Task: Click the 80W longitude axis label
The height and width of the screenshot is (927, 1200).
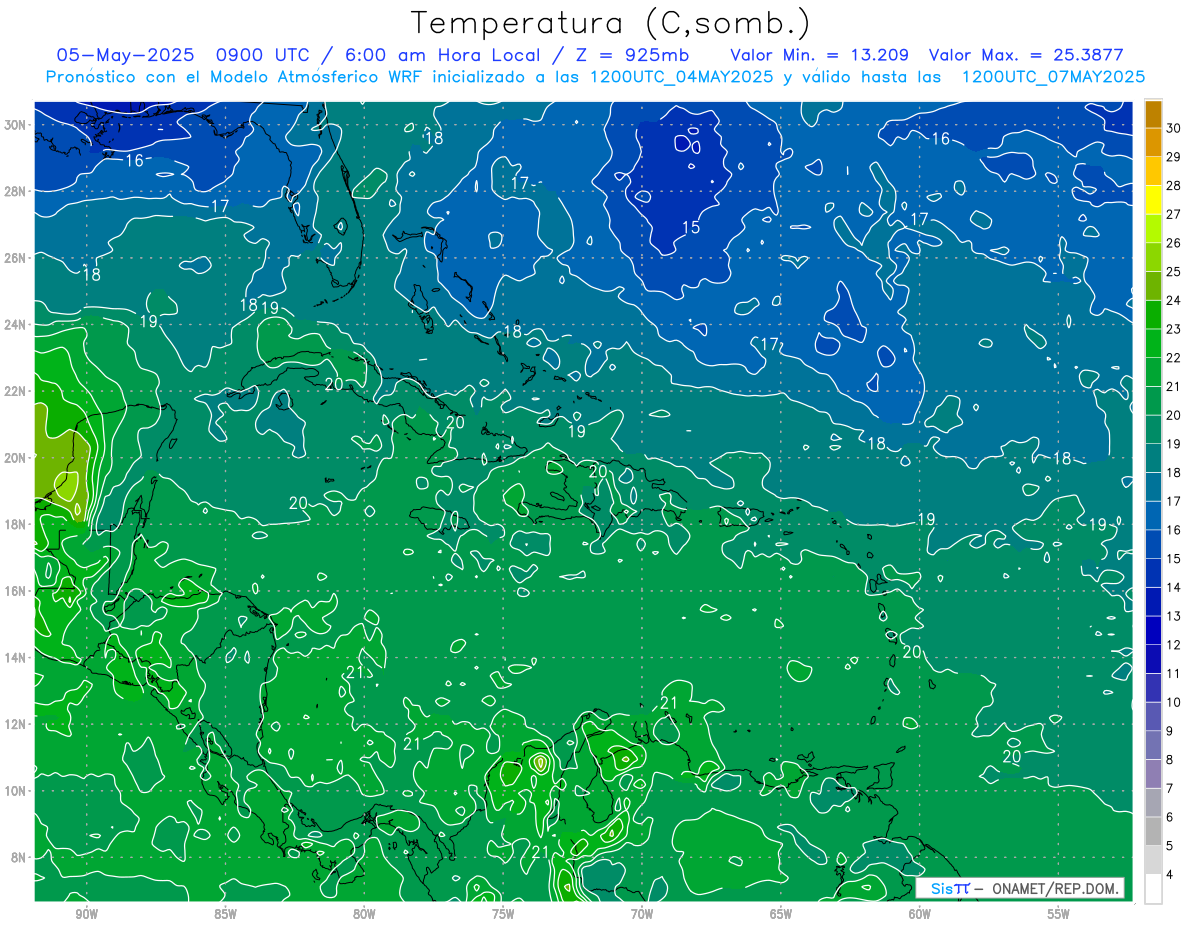Action: (364, 914)
